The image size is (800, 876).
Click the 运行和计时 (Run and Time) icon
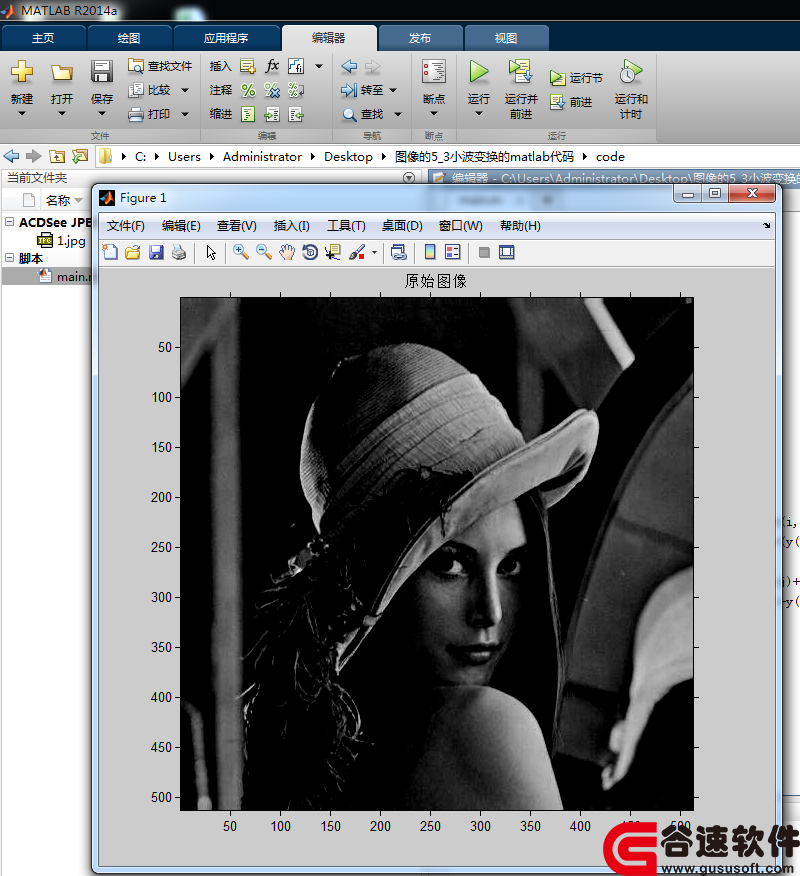click(x=631, y=72)
